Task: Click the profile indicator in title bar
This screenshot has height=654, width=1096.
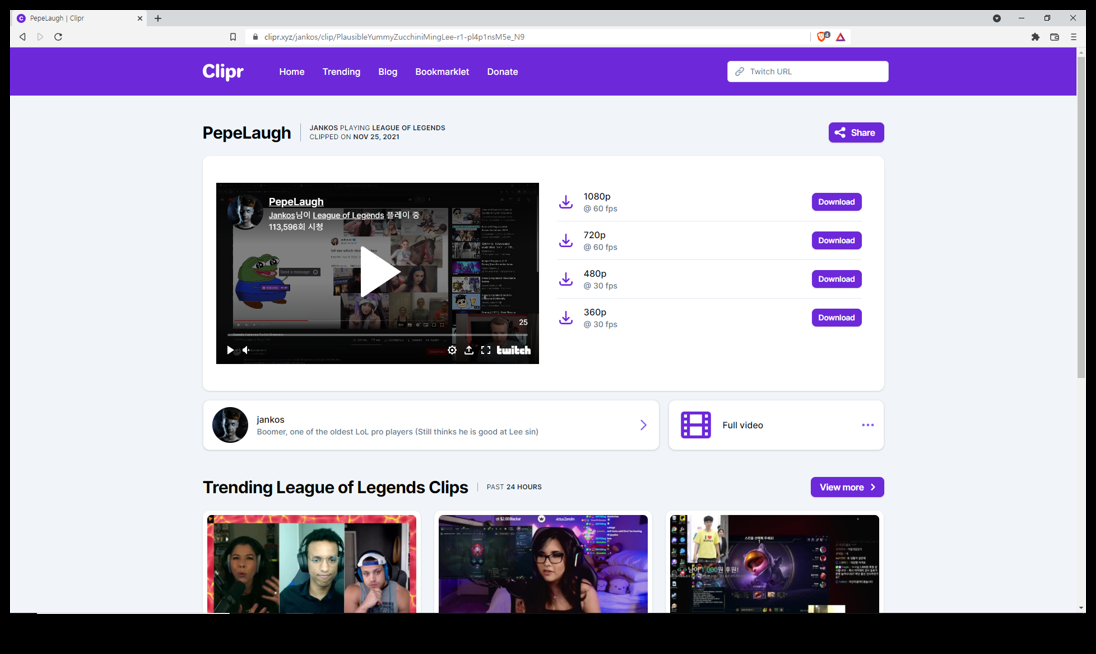Action: point(997,18)
